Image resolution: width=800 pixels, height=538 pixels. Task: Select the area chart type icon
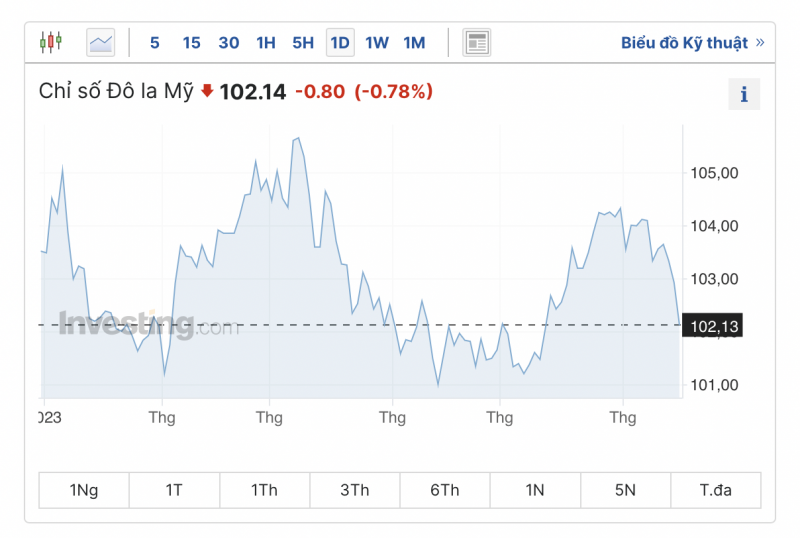click(x=101, y=42)
